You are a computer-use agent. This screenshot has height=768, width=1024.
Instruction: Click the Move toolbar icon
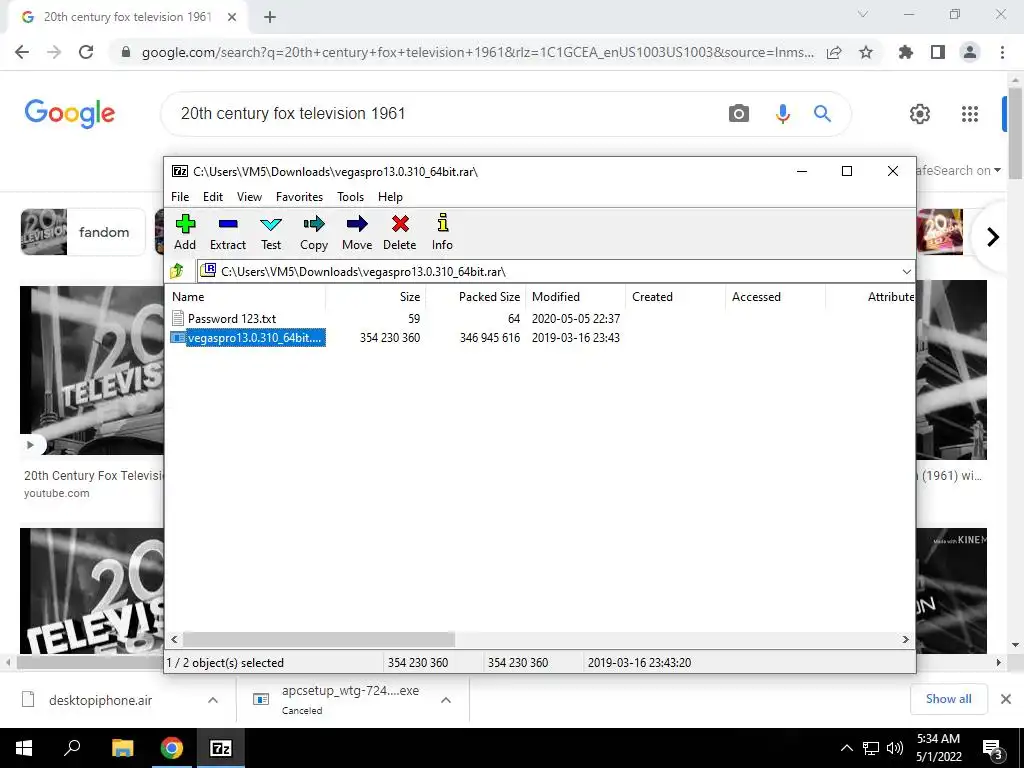click(x=357, y=232)
